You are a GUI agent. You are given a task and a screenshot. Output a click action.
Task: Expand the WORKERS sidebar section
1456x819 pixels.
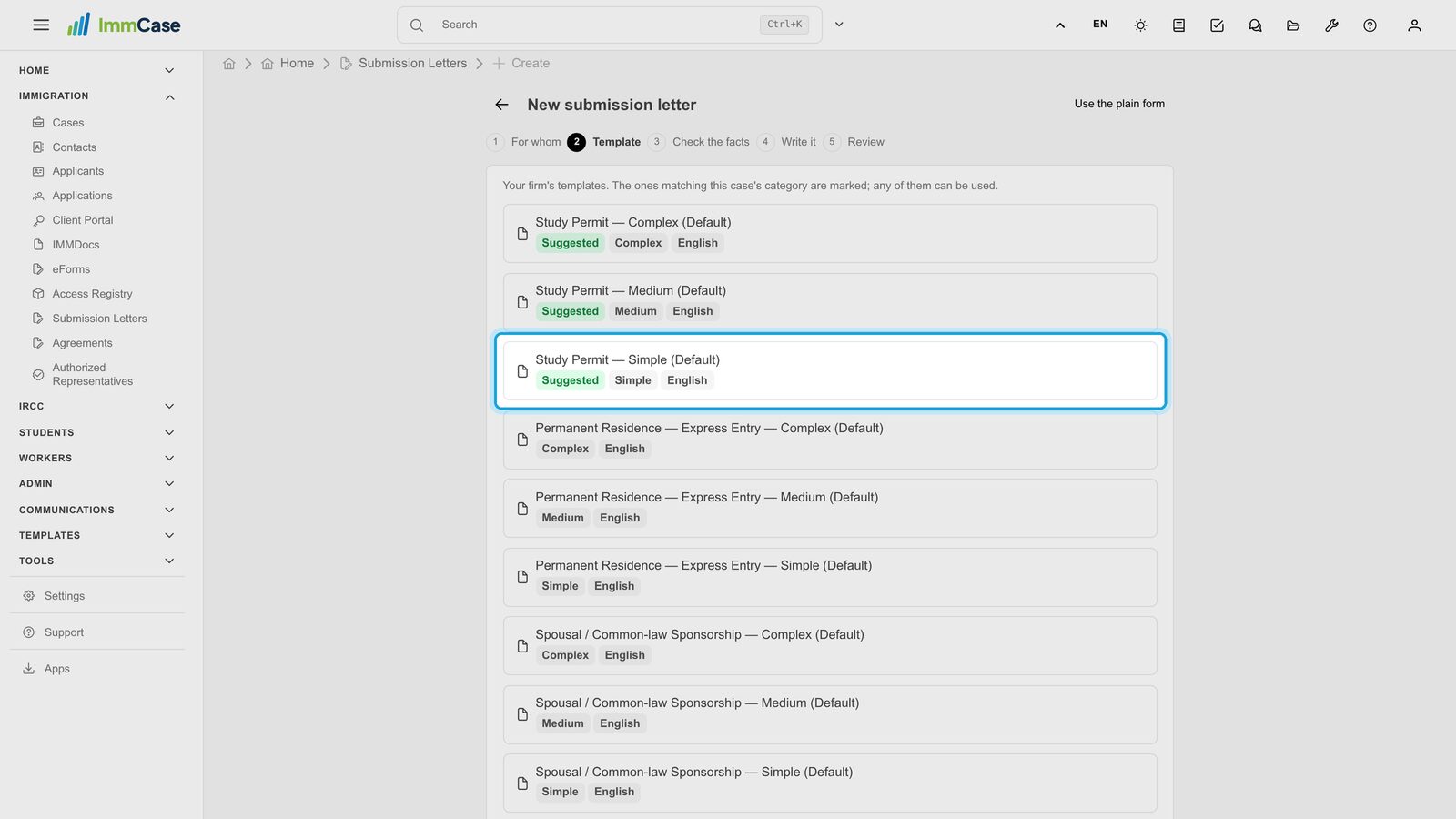click(96, 458)
